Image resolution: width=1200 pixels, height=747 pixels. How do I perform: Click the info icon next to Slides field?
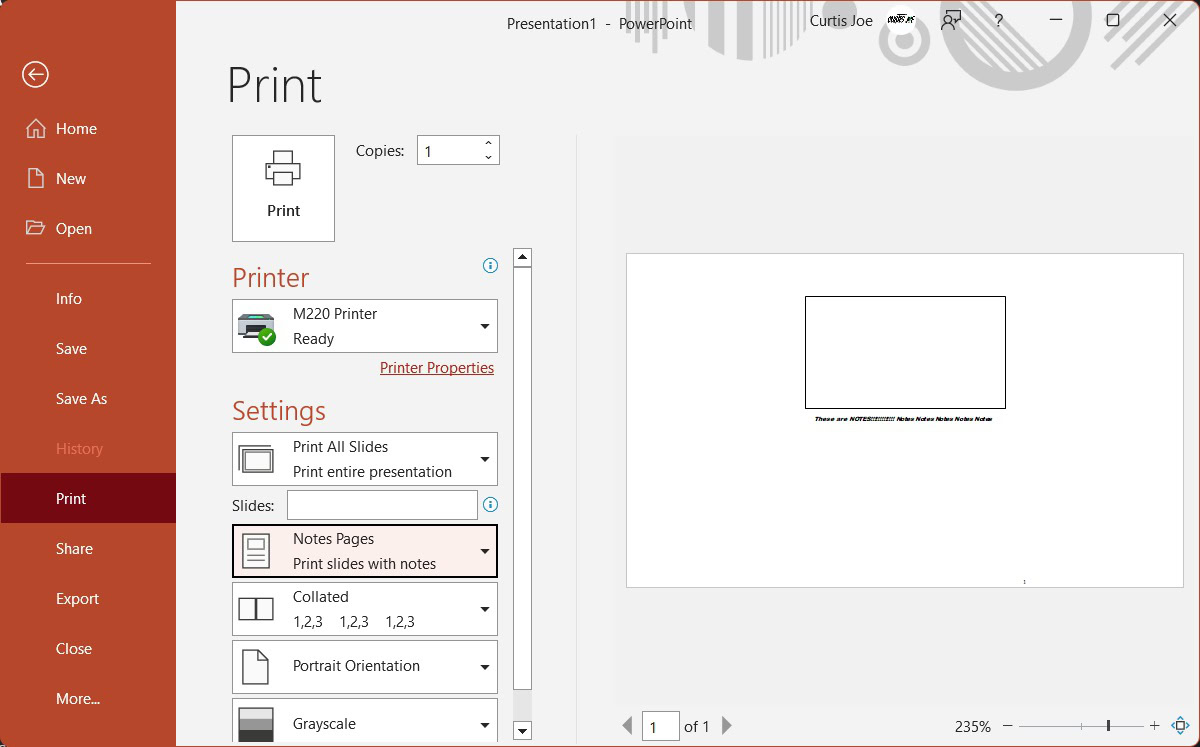(x=490, y=505)
